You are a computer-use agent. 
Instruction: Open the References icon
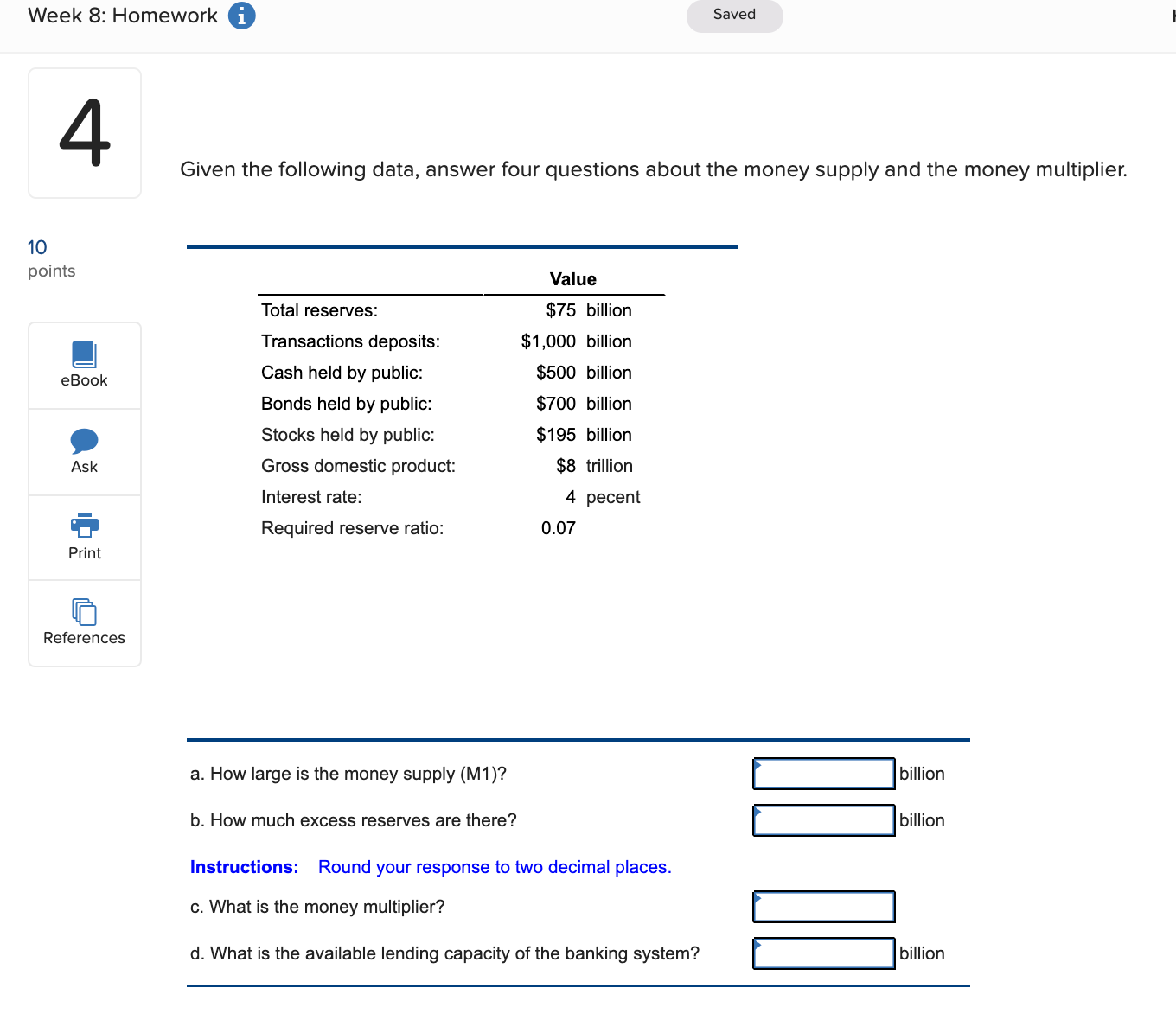coord(84,611)
